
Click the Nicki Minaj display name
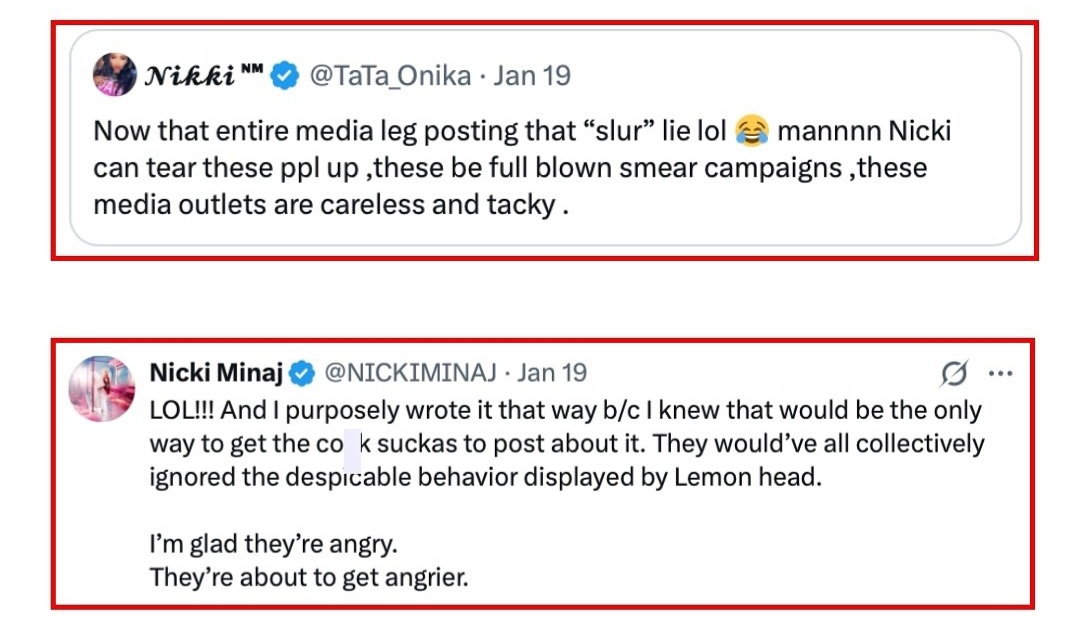pyautogui.click(x=216, y=373)
